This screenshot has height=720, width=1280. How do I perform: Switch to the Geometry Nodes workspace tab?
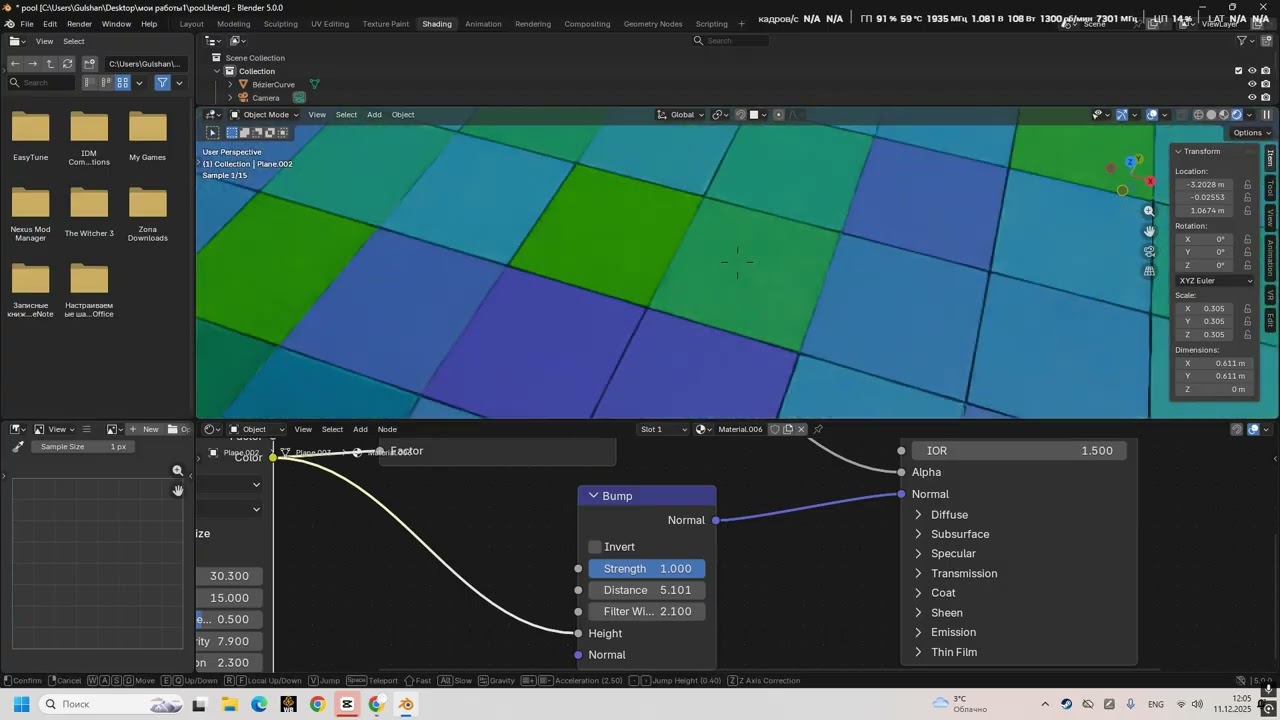tap(653, 24)
